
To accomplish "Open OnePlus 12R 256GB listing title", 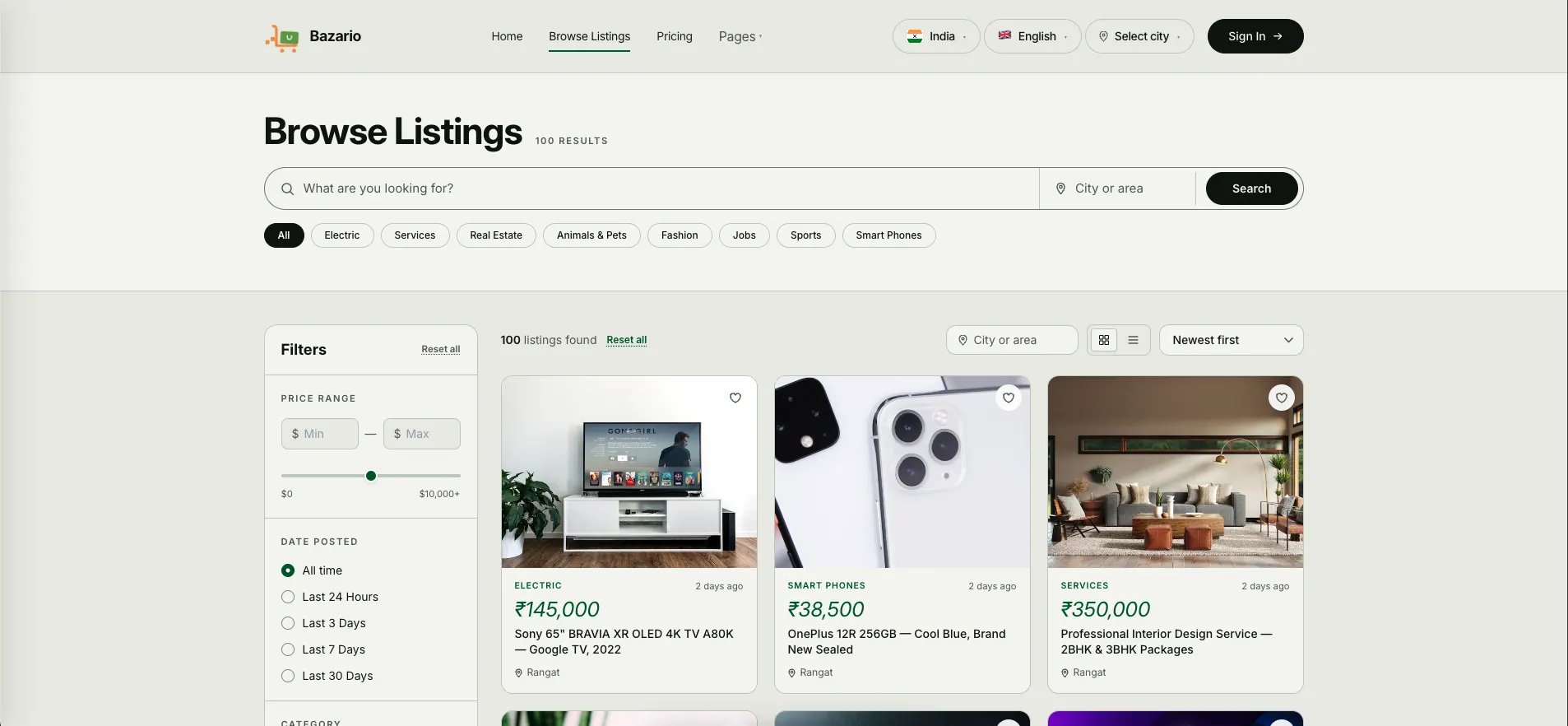I will pos(897,642).
